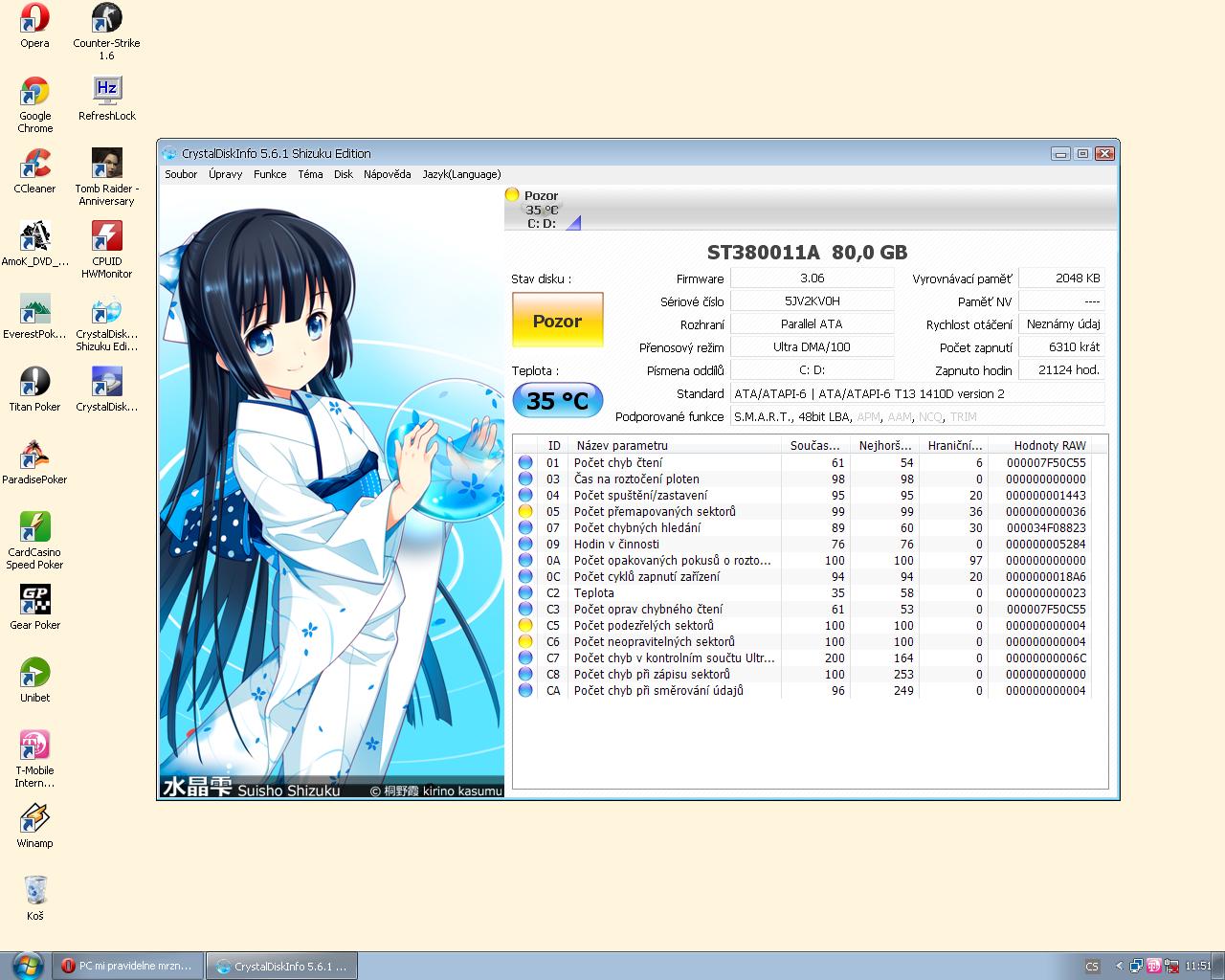
Task: Select the Pozor 35 °C C: D: disk tab
Action: pos(543,209)
